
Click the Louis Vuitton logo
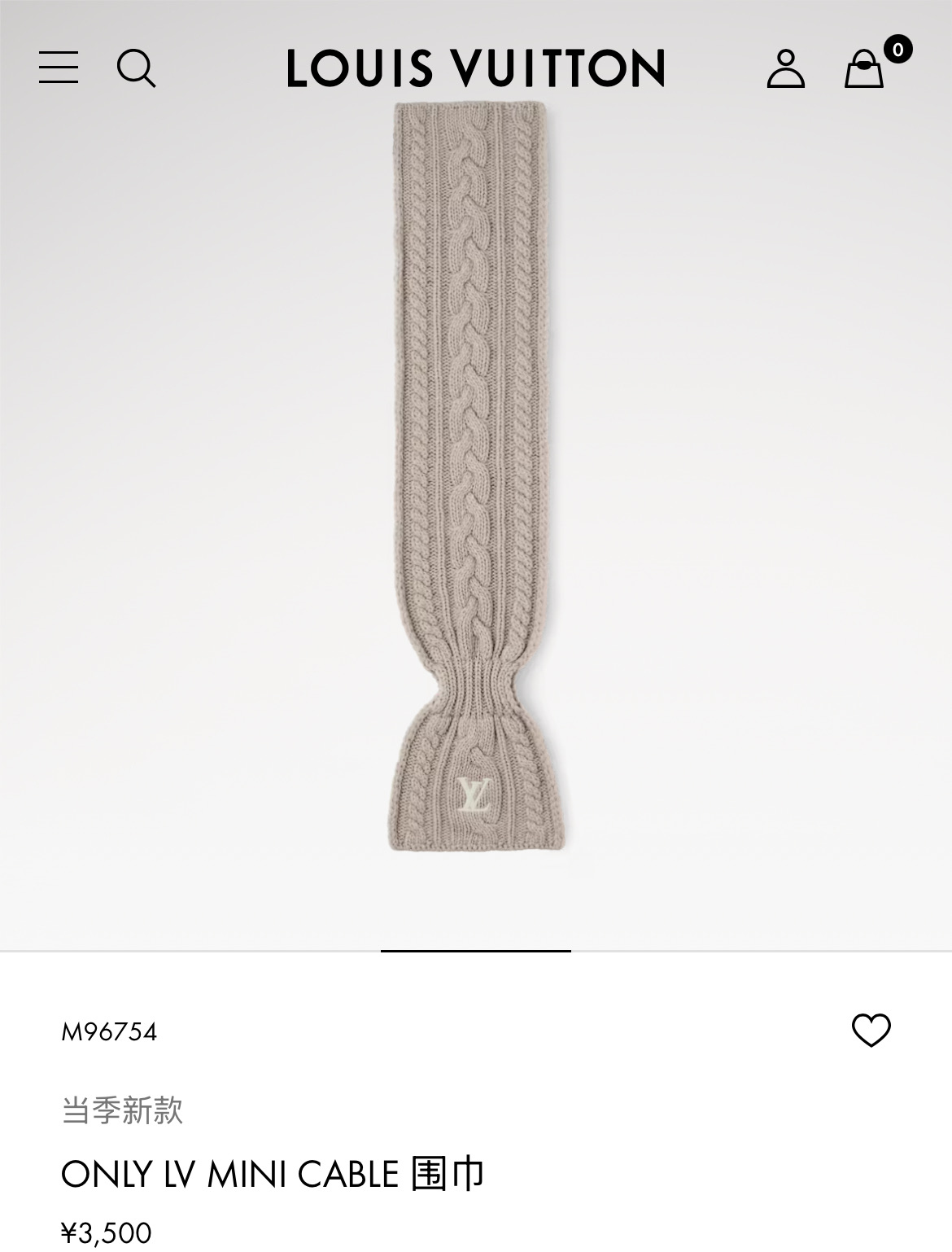click(x=476, y=68)
